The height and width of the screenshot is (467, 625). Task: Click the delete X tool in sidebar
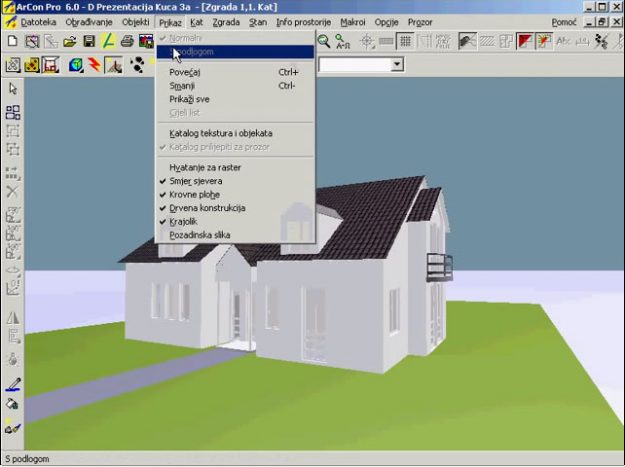[13, 191]
